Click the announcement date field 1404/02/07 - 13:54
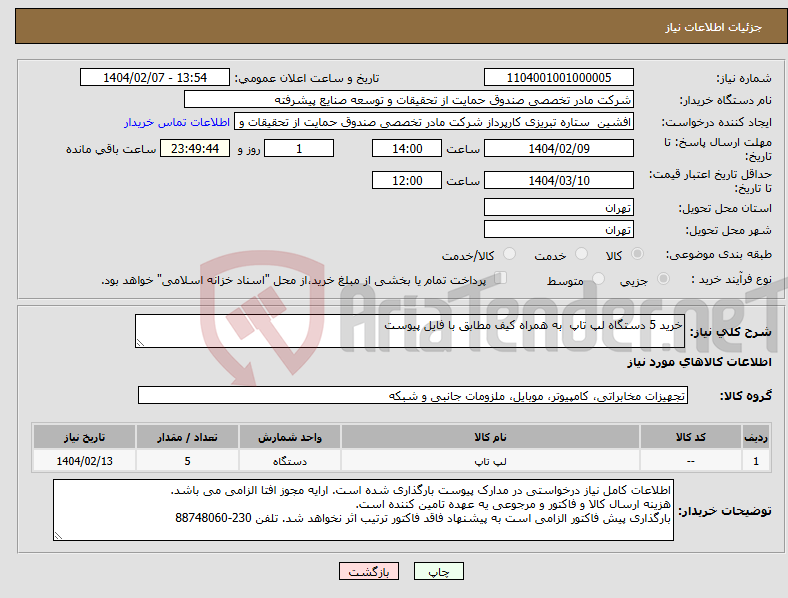Image resolution: width=788 pixels, height=598 pixels. pos(155,78)
